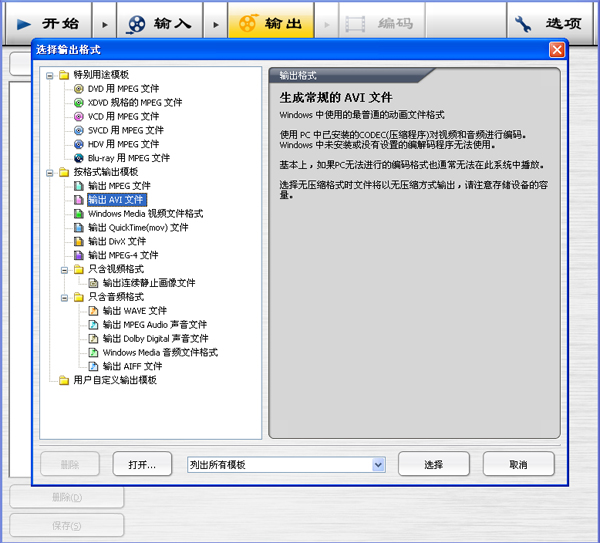Collapse the 特别用途模板 tree node
Screen dimensions: 600x543
coord(50,76)
